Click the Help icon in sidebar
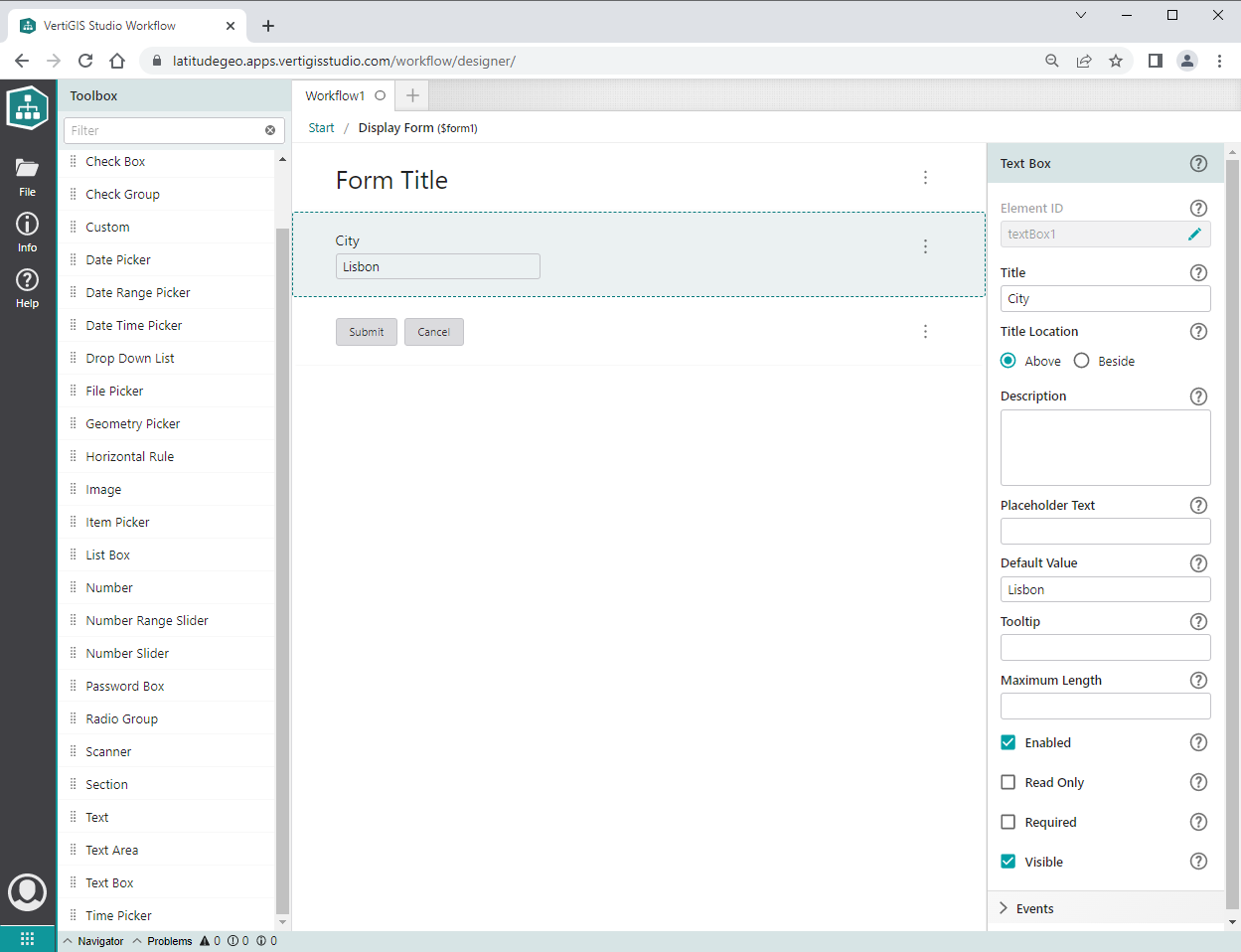The width and height of the screenshot is (1241, 952). [27, 287]
